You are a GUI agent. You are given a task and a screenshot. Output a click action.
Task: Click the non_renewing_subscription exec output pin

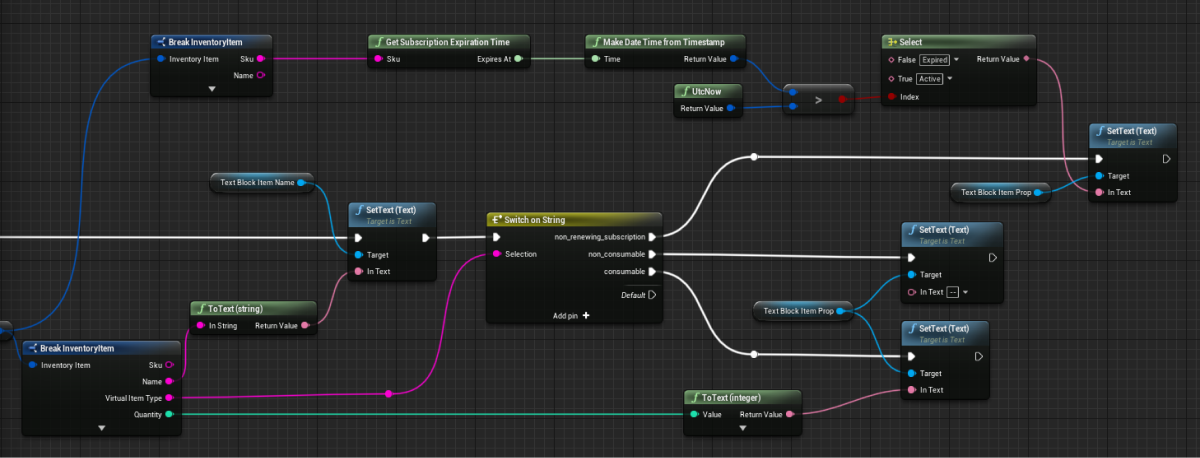point(652,237)
